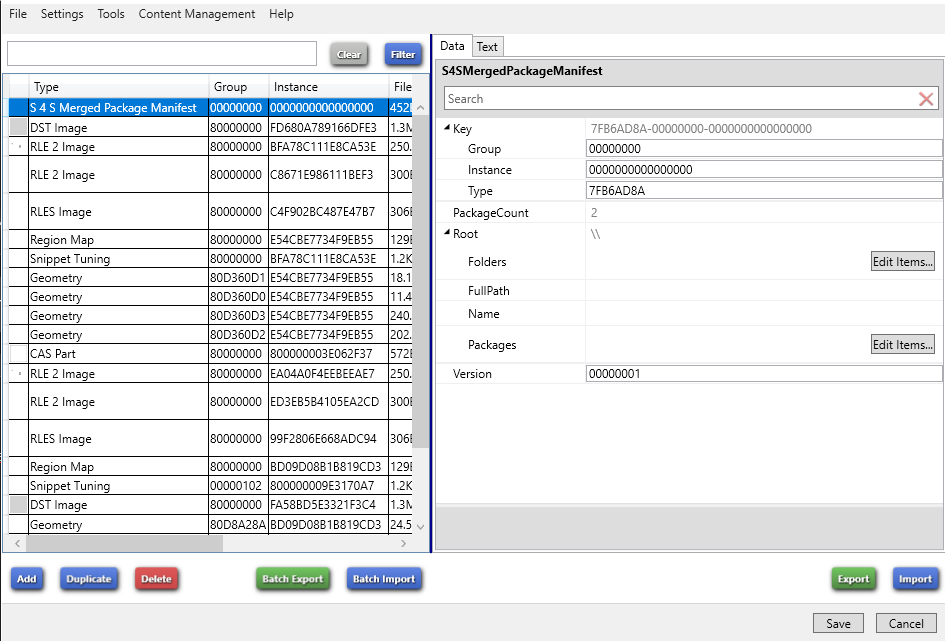Click the horizontal scrollbar right arrow
This screenshot has height=641, width=945.
[x=403, y=543]
